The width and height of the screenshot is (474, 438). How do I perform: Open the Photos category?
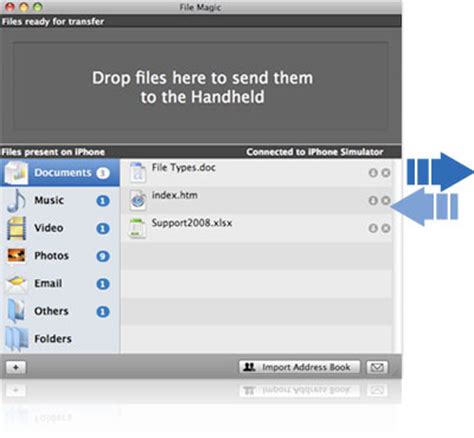coord(60,256)
